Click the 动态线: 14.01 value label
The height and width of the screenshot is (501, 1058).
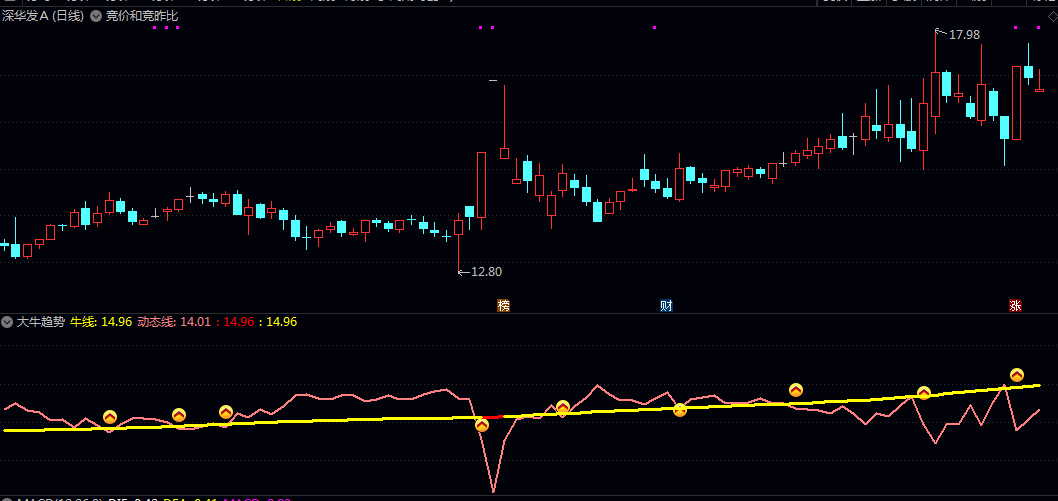pyautogui.click(x=174, y=322)
